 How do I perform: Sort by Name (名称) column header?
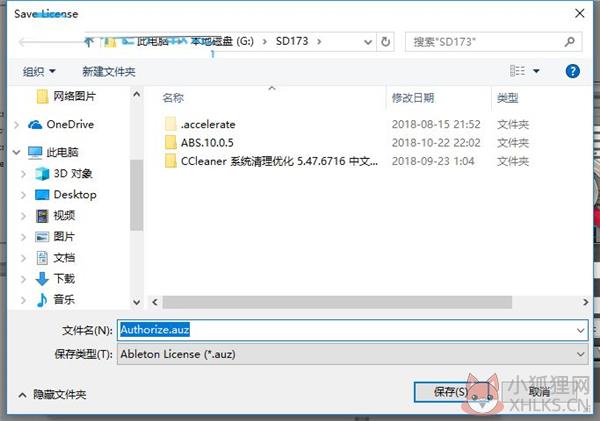click(173, 98)
